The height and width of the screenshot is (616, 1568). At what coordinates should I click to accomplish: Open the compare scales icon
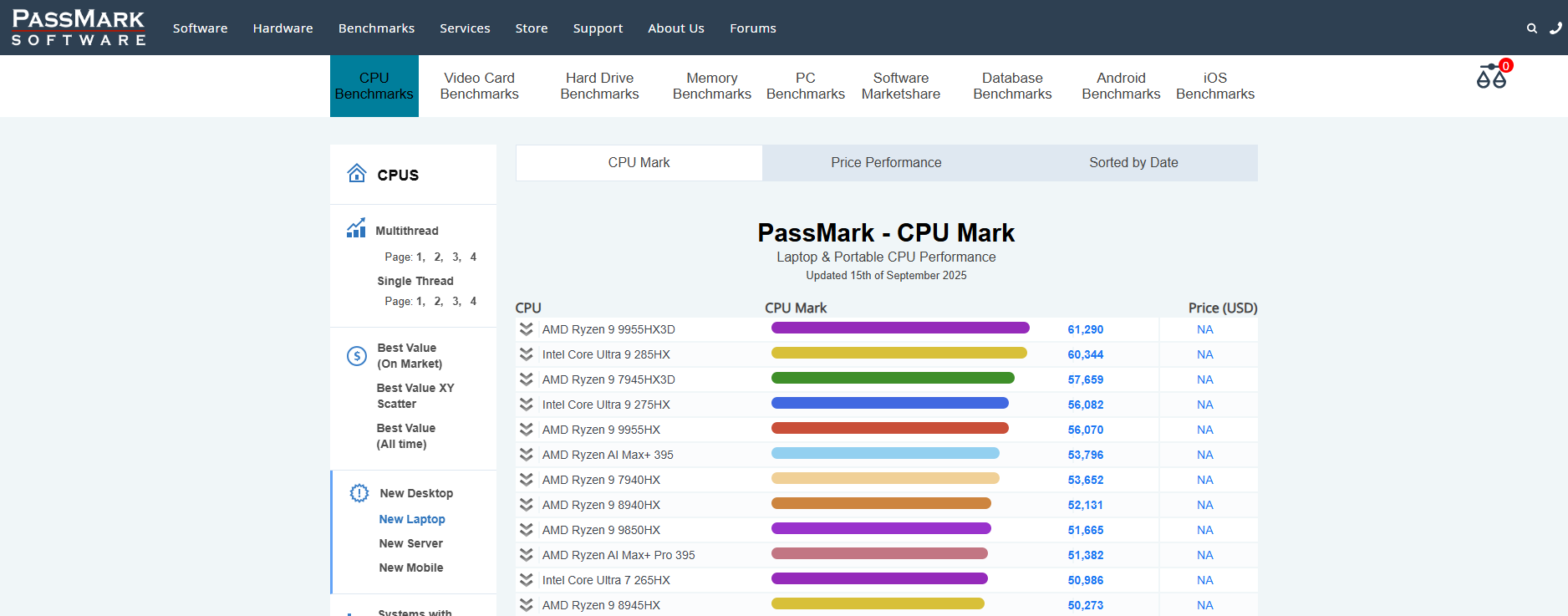coord(1491,76)
